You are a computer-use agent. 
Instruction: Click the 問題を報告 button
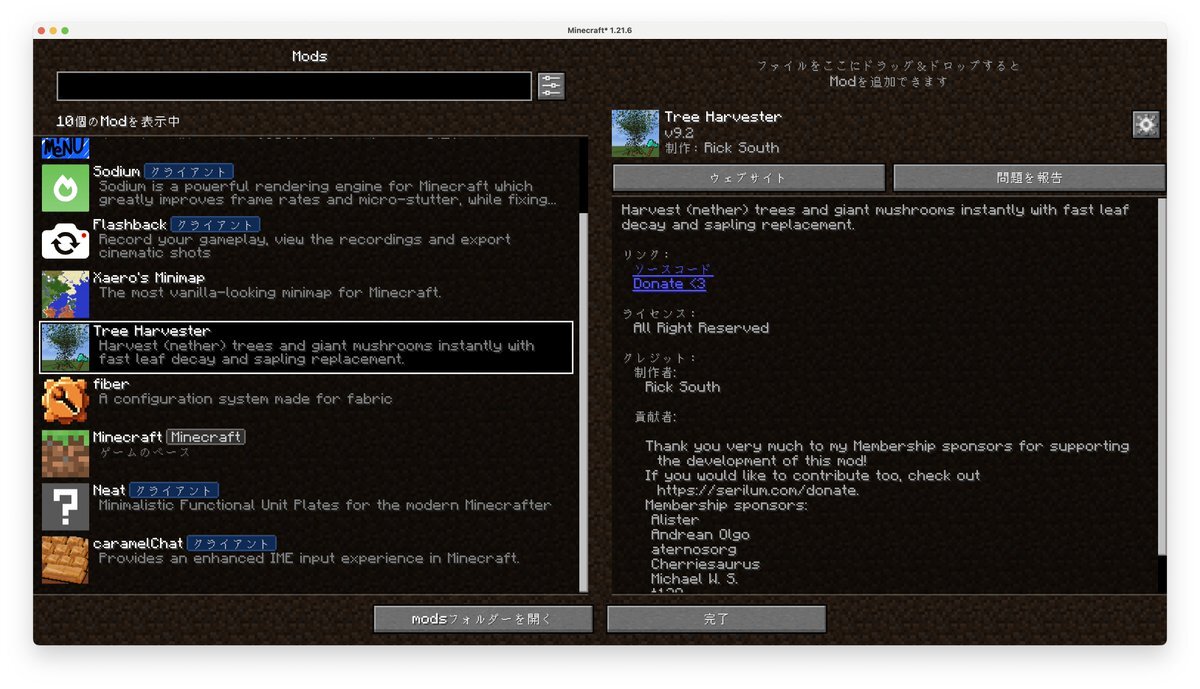[x=1029, y=178]
